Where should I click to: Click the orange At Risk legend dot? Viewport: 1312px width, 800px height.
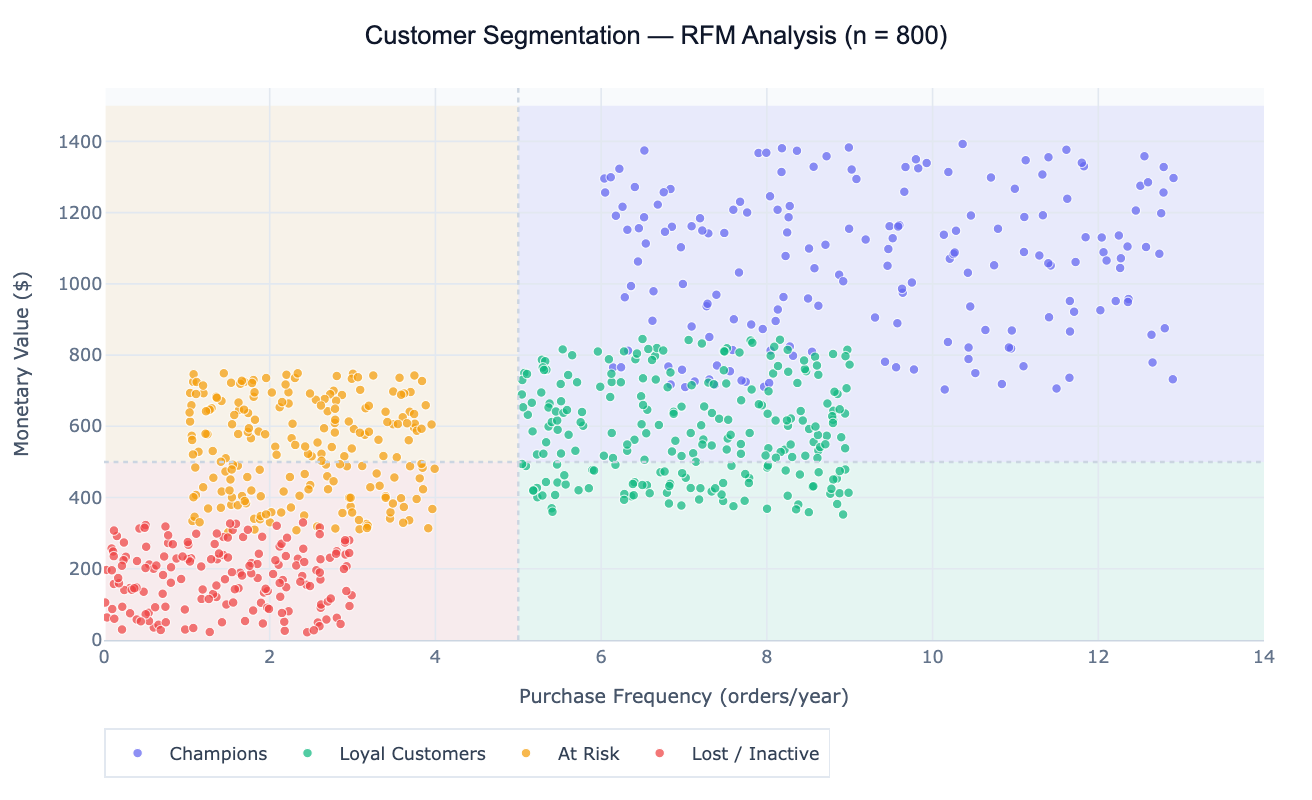tap(525, 754)
